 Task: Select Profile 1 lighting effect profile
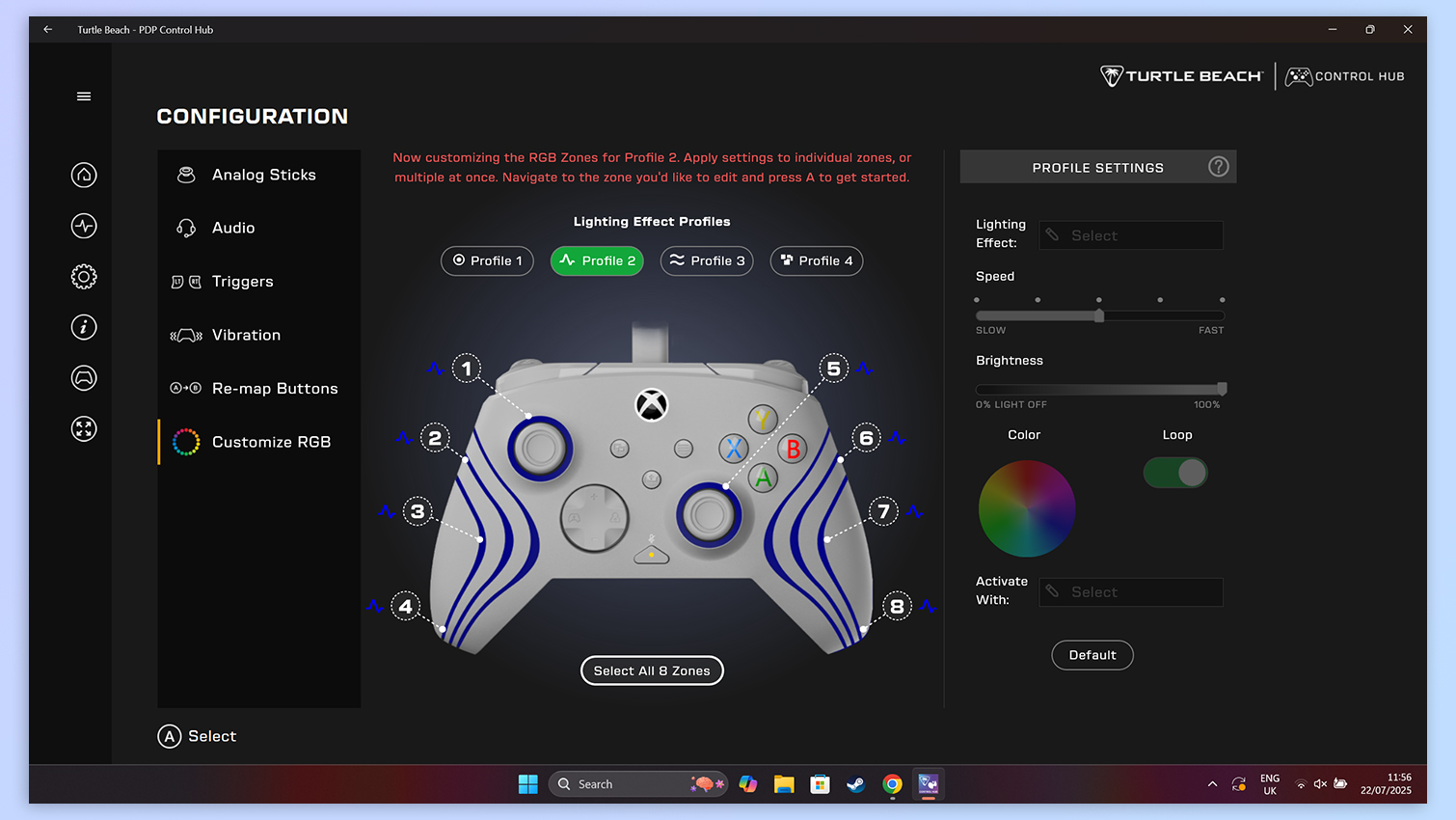pyautogui.click(x=487, y=260)
